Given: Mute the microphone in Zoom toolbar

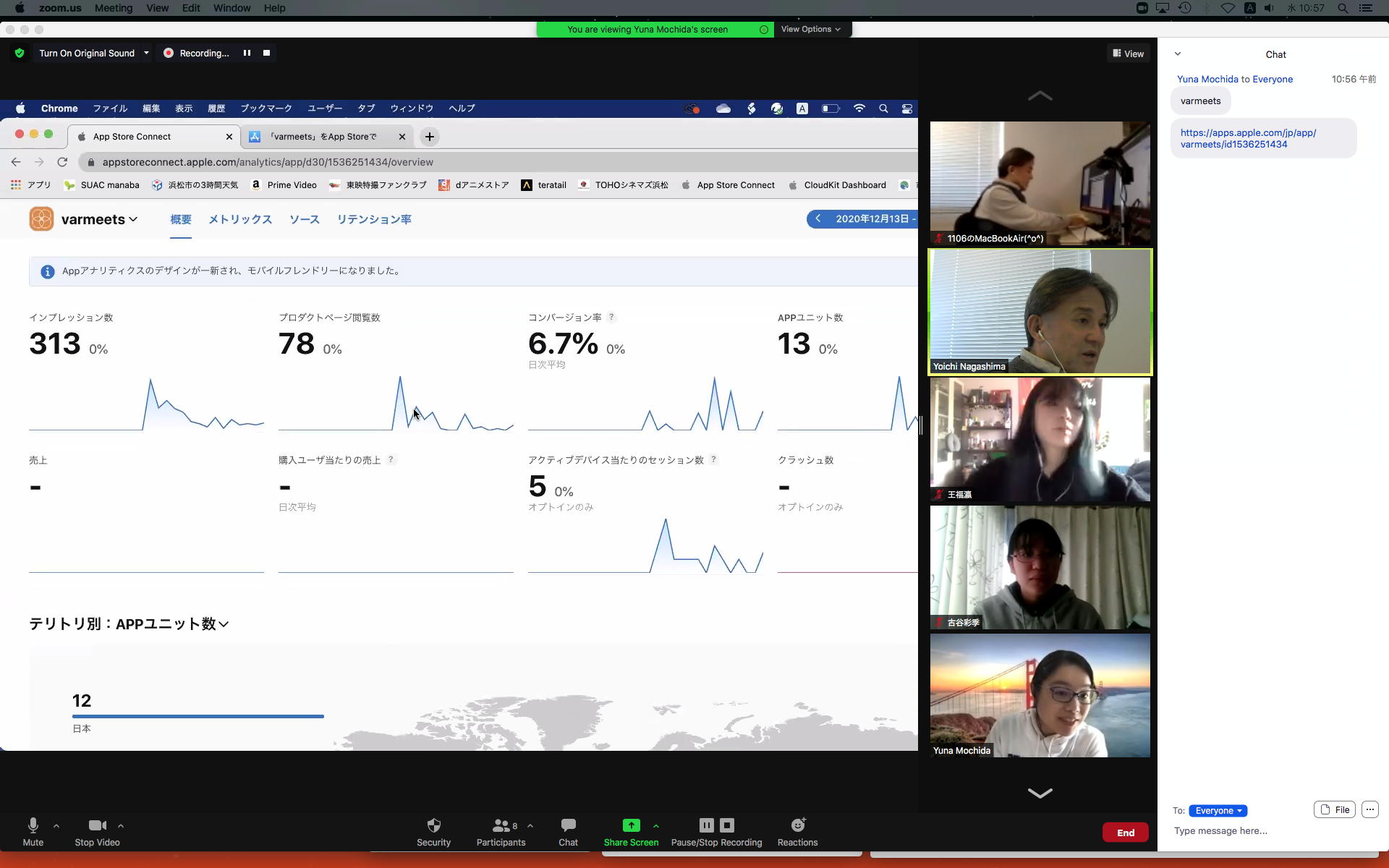Looking at the screenshot, I should click(33, 826).
